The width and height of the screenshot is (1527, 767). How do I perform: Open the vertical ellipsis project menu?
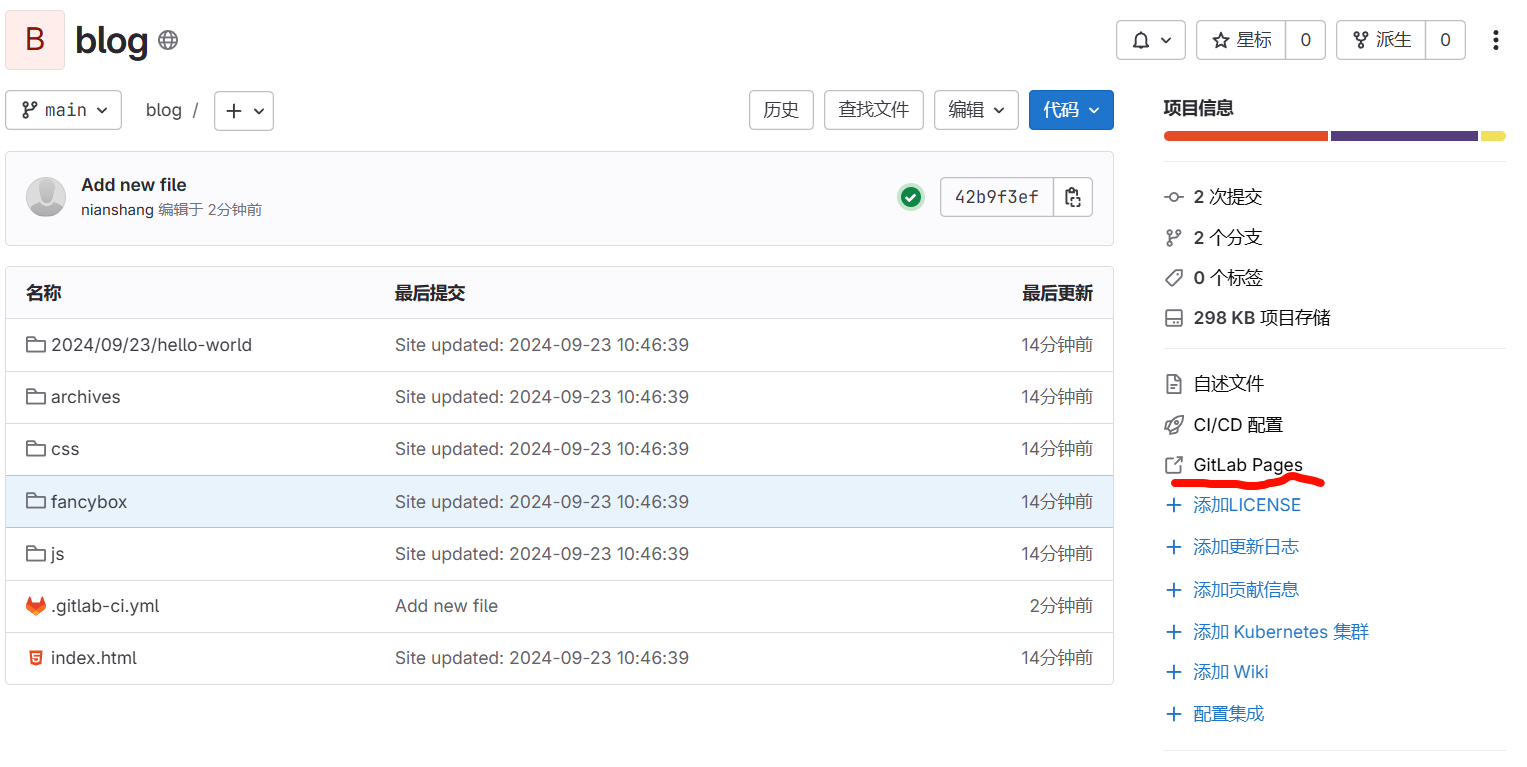click(1496, 40)
